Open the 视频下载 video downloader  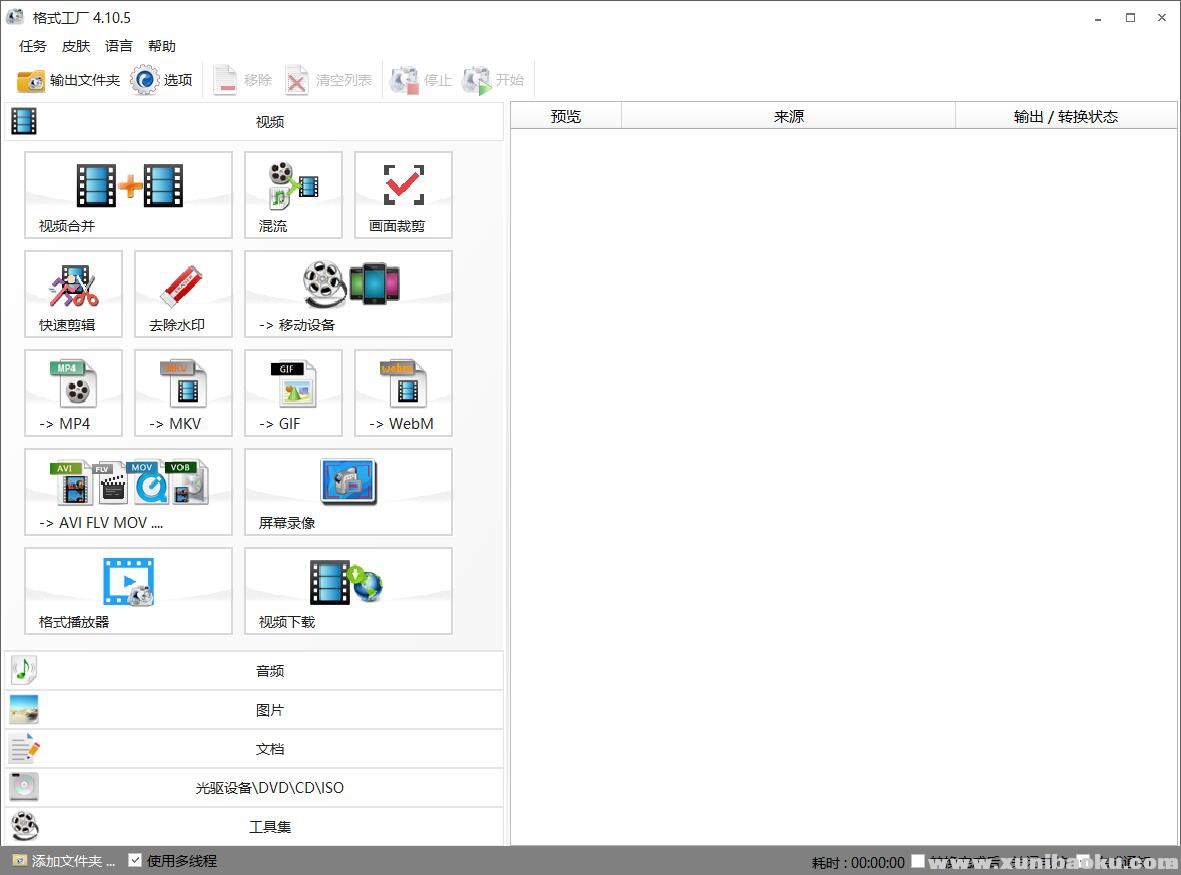348,590
